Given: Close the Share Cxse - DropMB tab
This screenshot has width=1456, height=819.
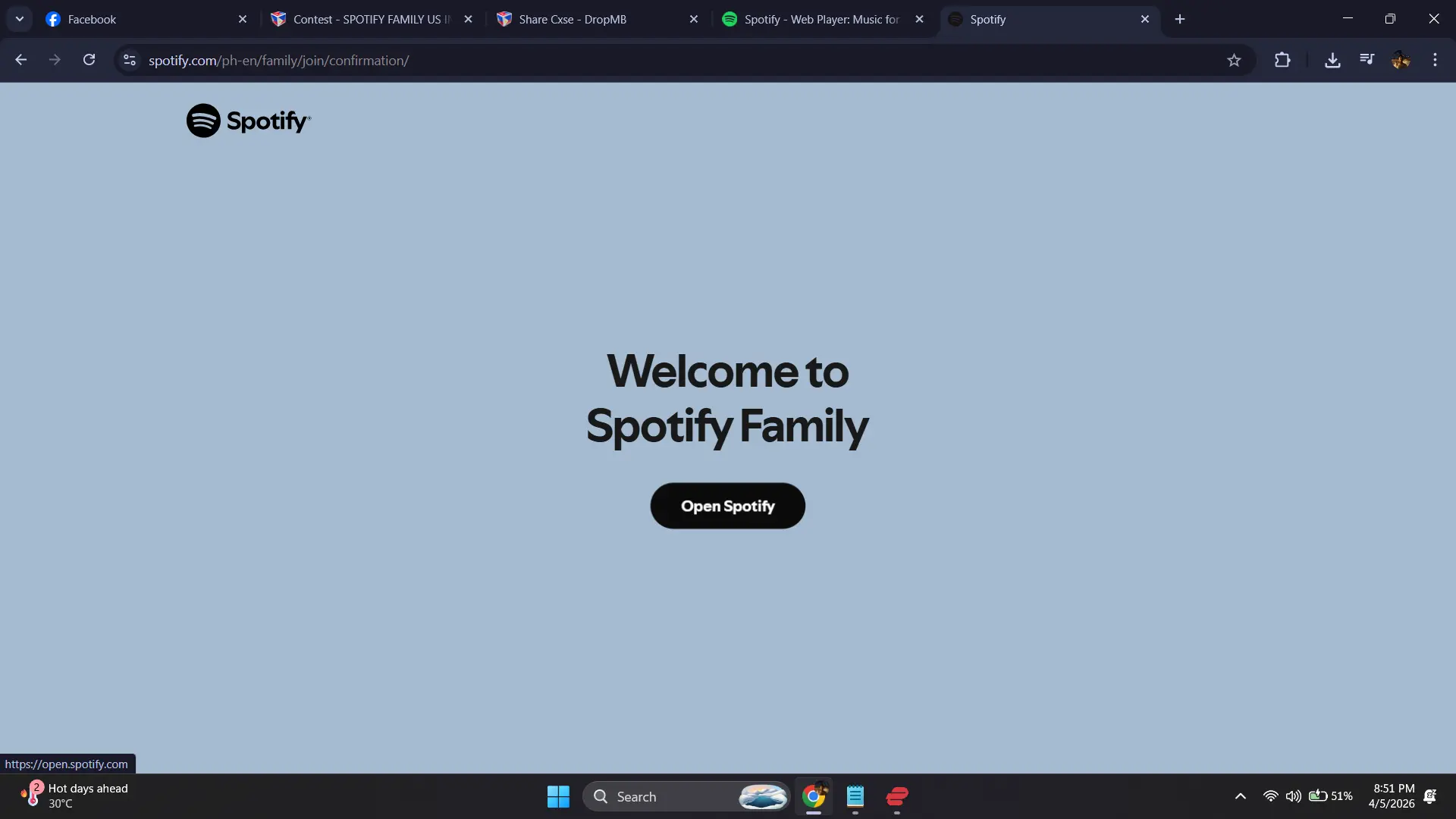Looking at the screenshot, I should [694, 19].
